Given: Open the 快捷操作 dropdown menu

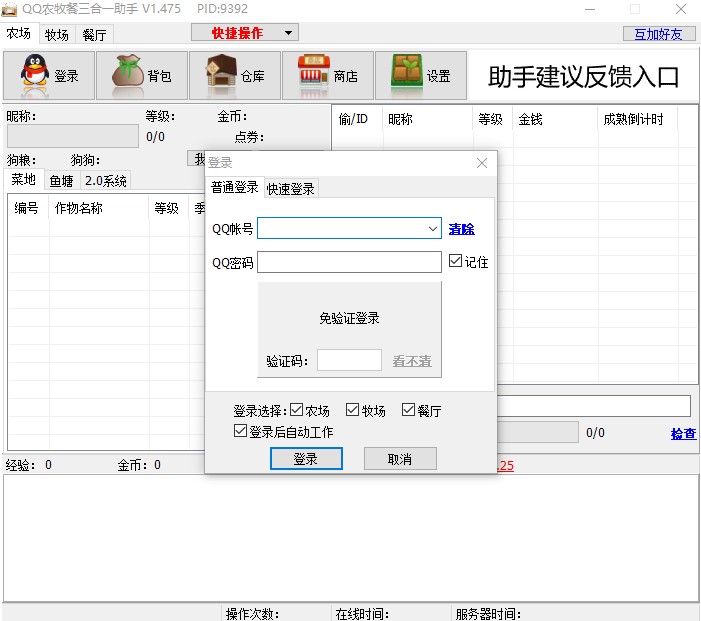Looking at the screenshot, I should [245, 33].
